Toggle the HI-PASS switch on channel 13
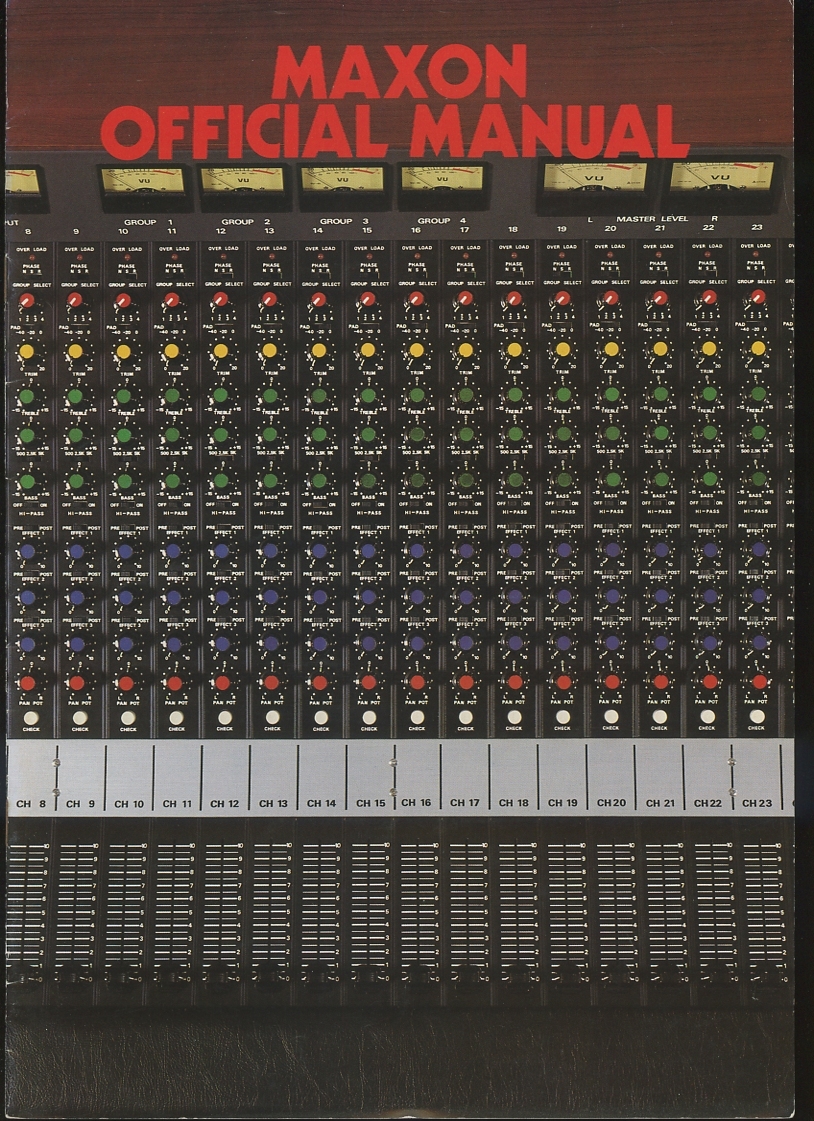Viewport: 814px width, 1121px height. (272, 503)
